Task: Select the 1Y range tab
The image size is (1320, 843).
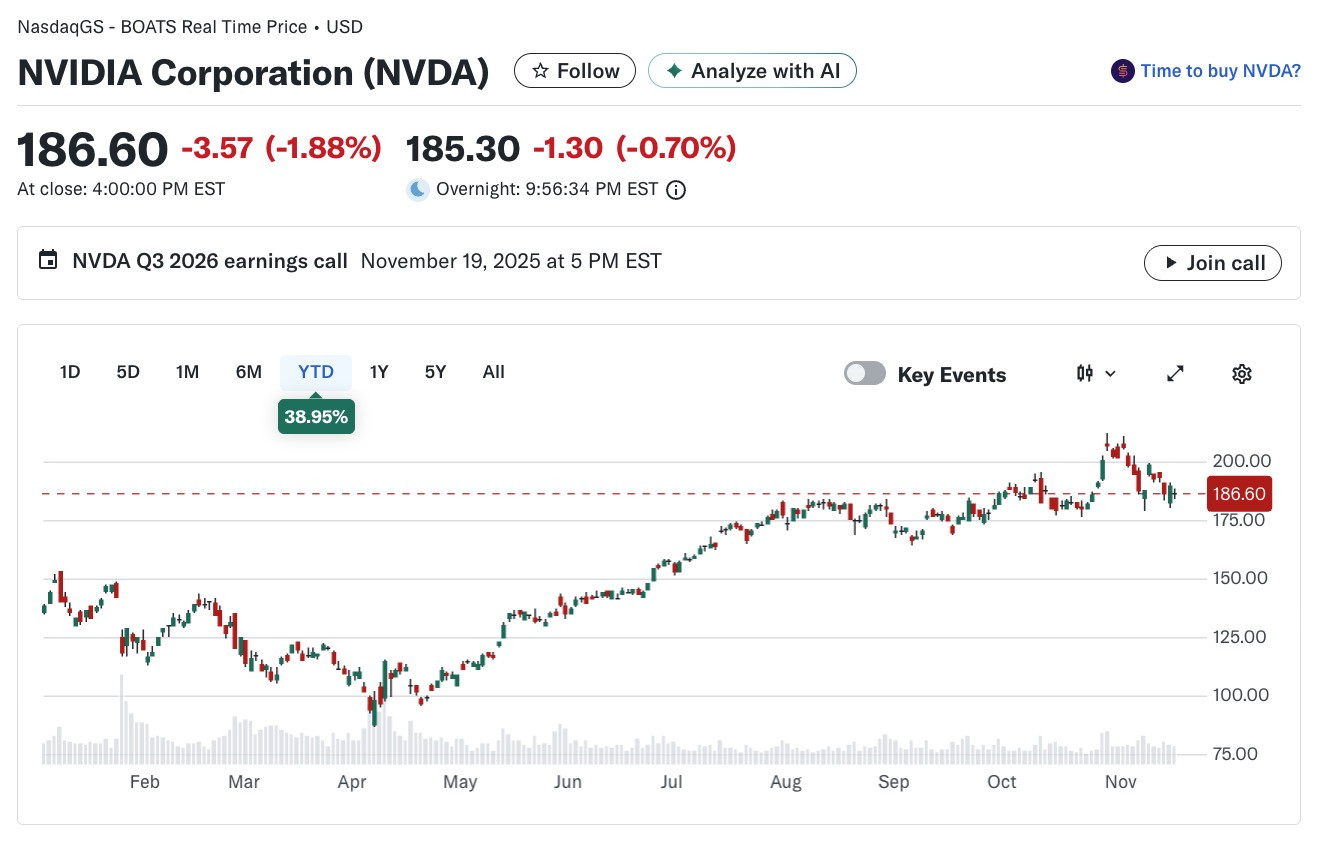Action: click(x=379, y=372)
